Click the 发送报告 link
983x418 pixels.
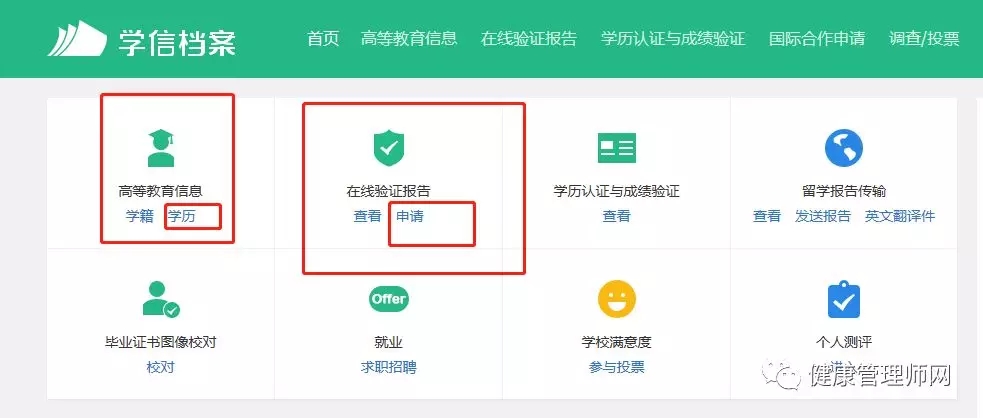tap(823, 216)
